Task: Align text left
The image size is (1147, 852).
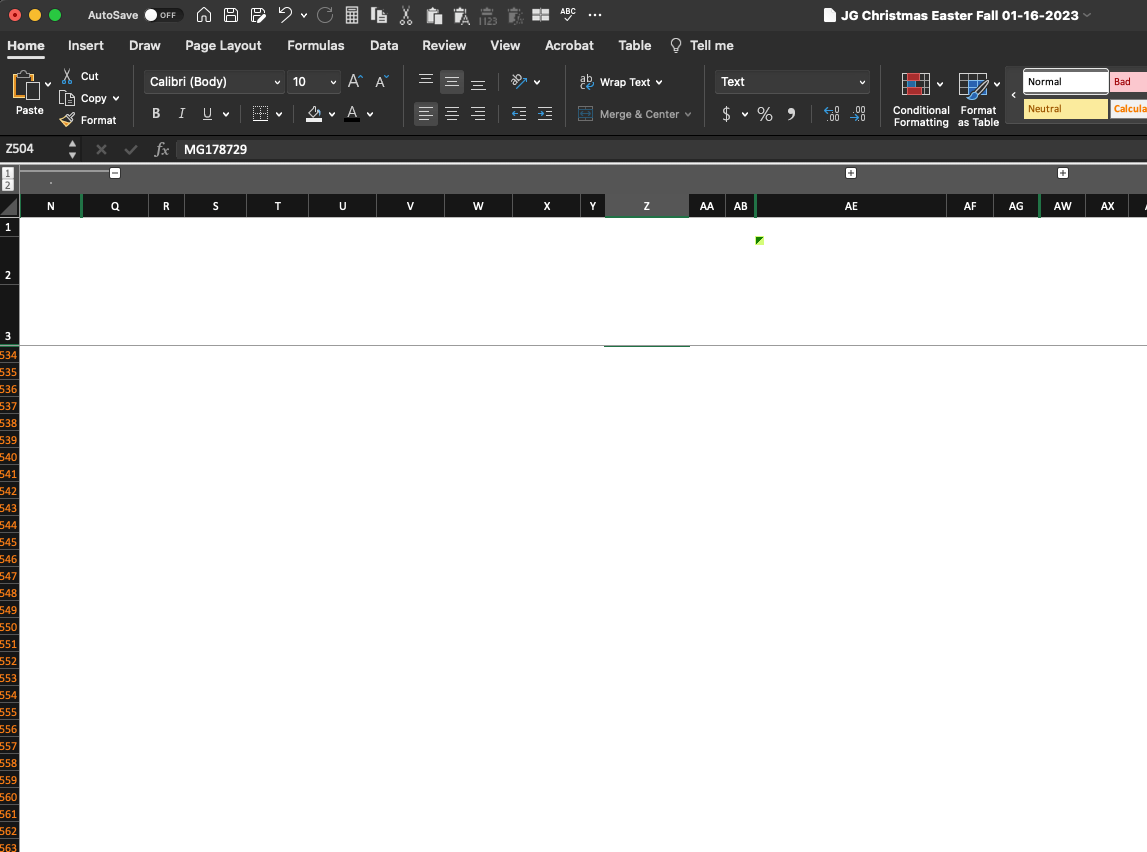Action: [x=426, y=113]
